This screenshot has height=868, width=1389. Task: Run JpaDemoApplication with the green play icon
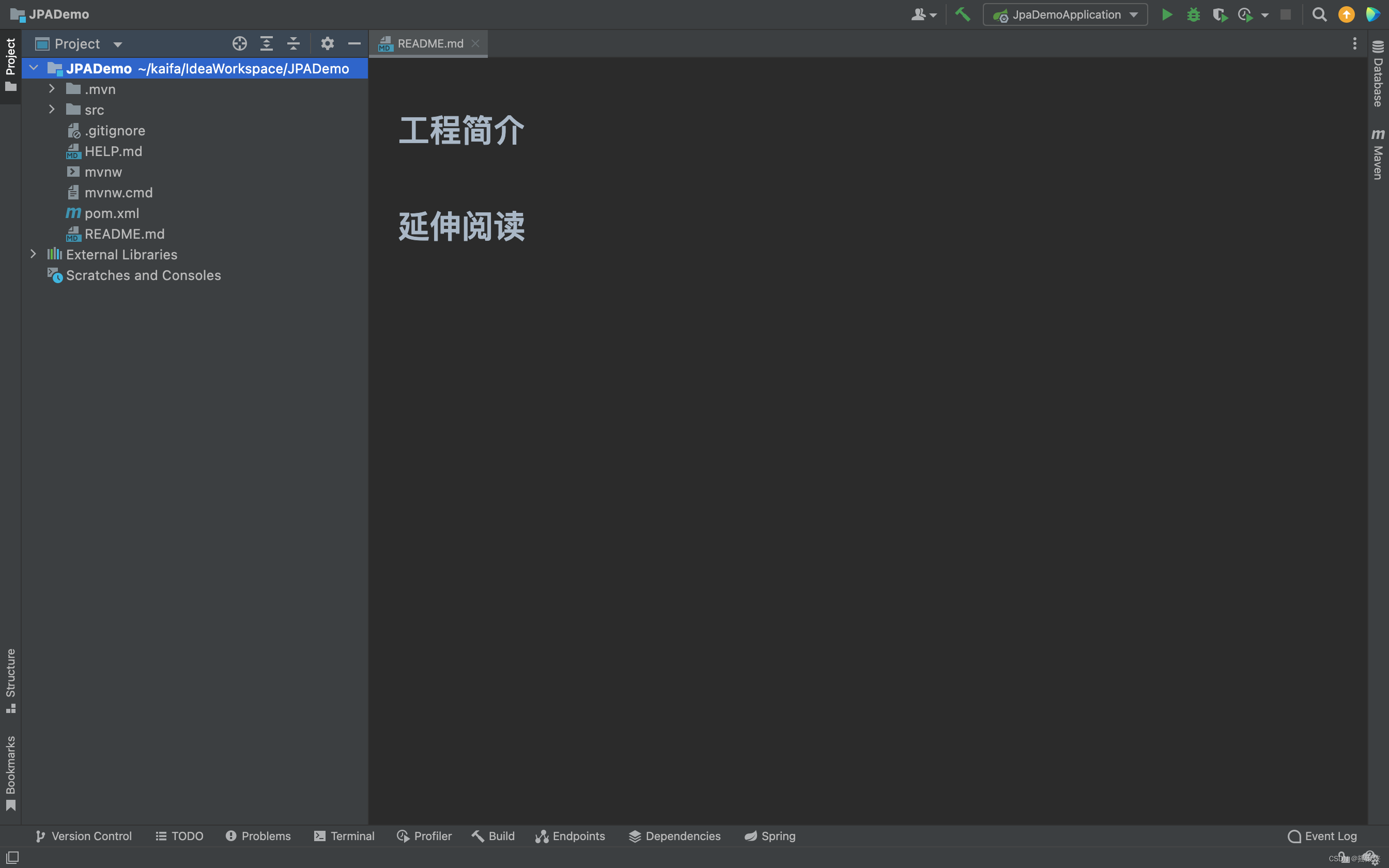pos(1167,14)
